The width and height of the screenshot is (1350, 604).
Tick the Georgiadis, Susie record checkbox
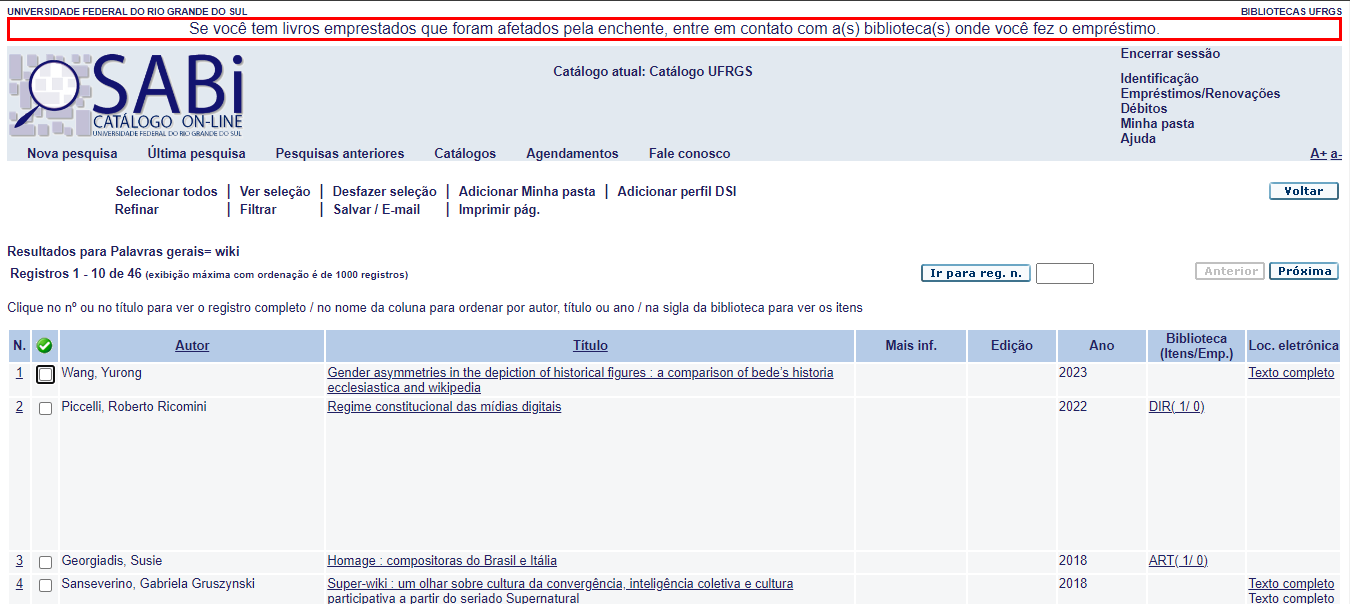(45, 563)
